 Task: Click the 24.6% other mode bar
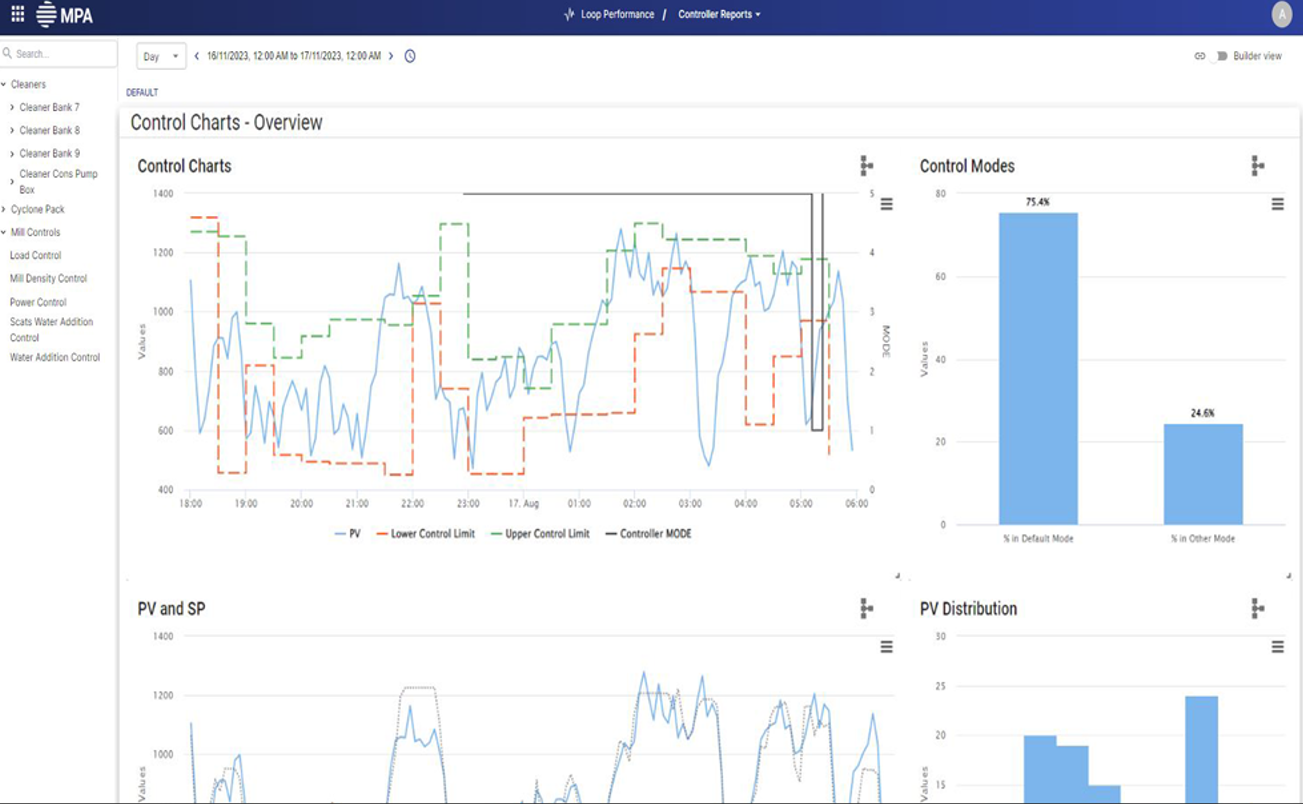pyautogui.click(x=1203, y=474)
